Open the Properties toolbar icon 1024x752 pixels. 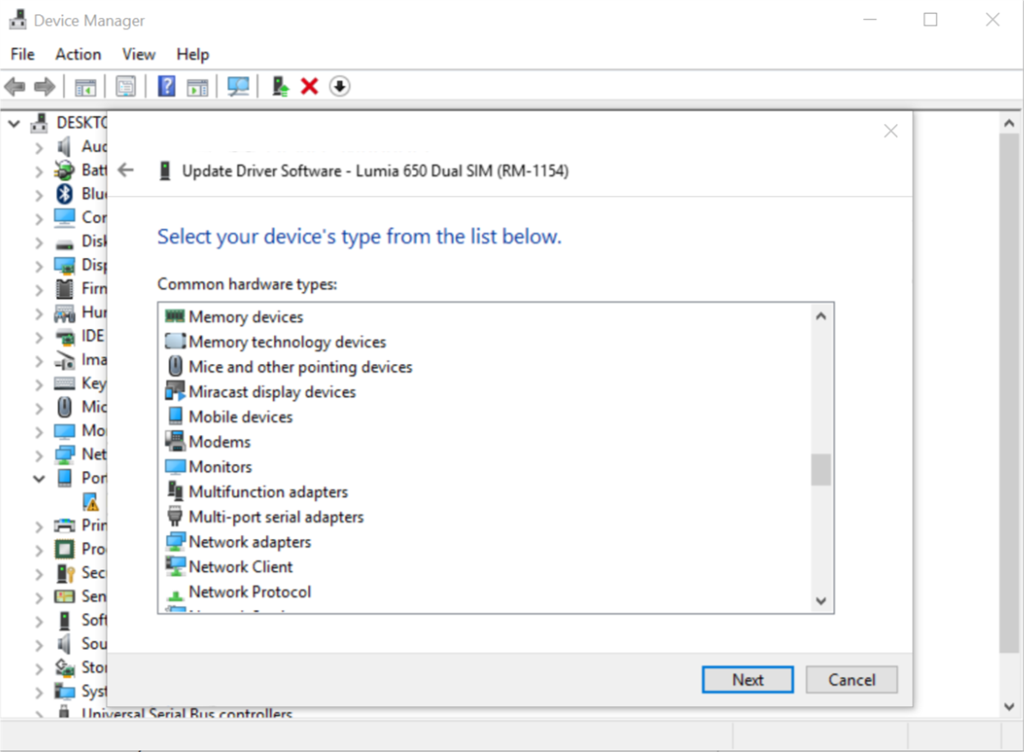(x=125, y=86)
